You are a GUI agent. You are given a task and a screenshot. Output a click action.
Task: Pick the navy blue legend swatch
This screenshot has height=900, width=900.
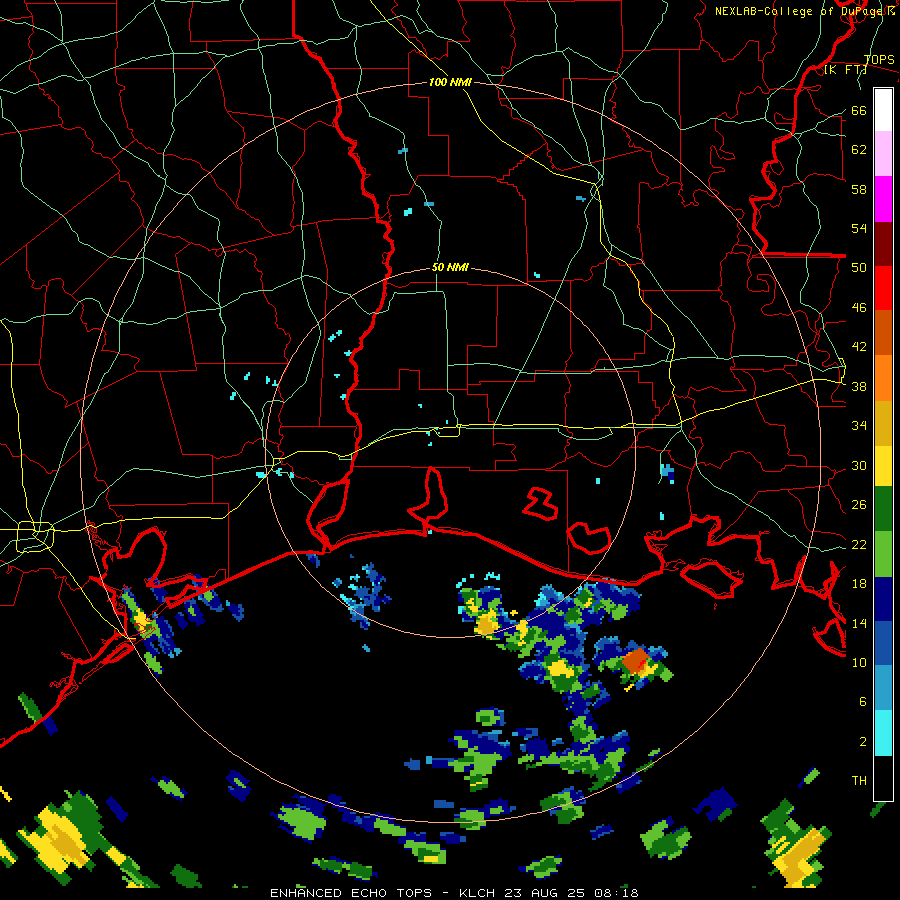tap(883, 599)
